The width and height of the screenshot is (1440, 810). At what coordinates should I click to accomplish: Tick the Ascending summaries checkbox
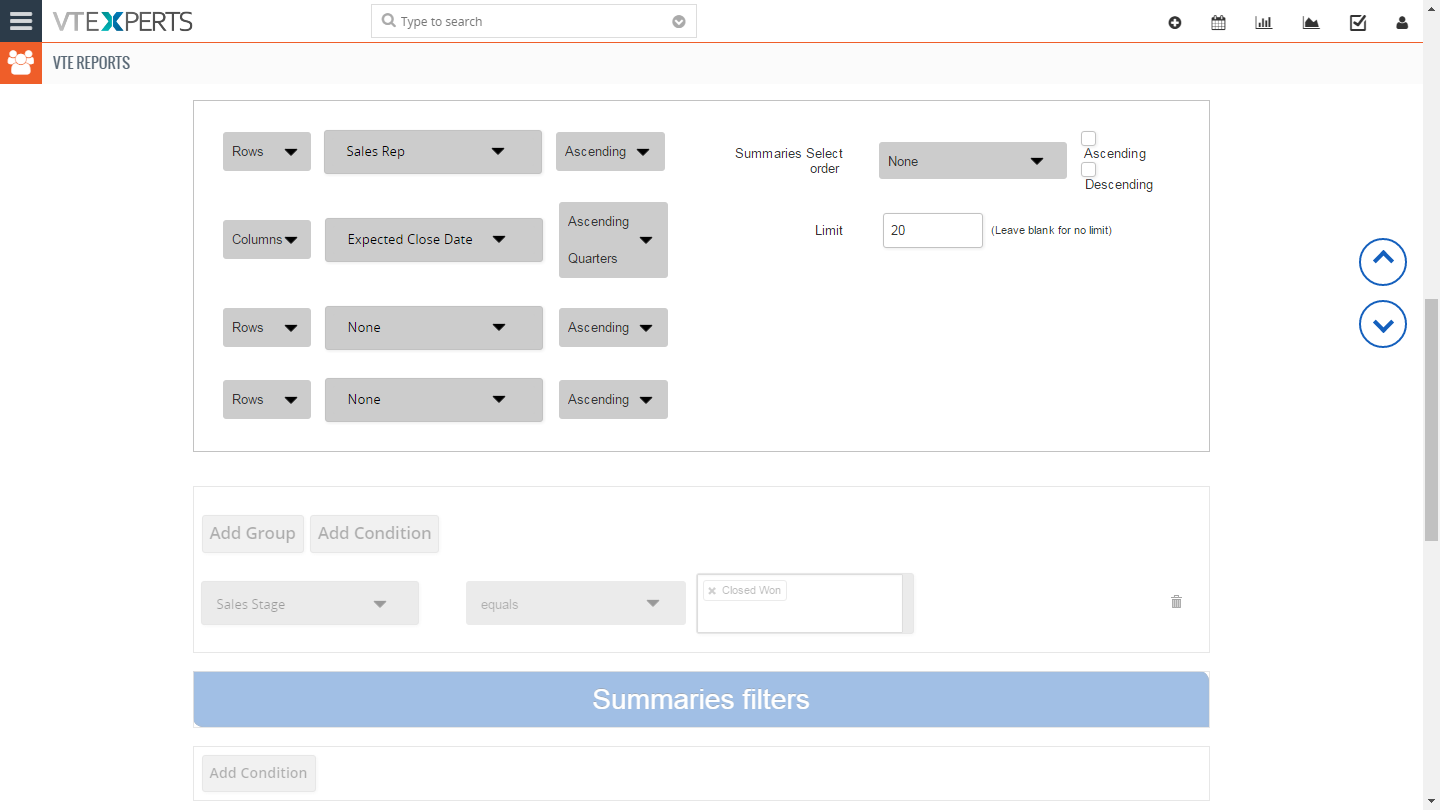1089,138
